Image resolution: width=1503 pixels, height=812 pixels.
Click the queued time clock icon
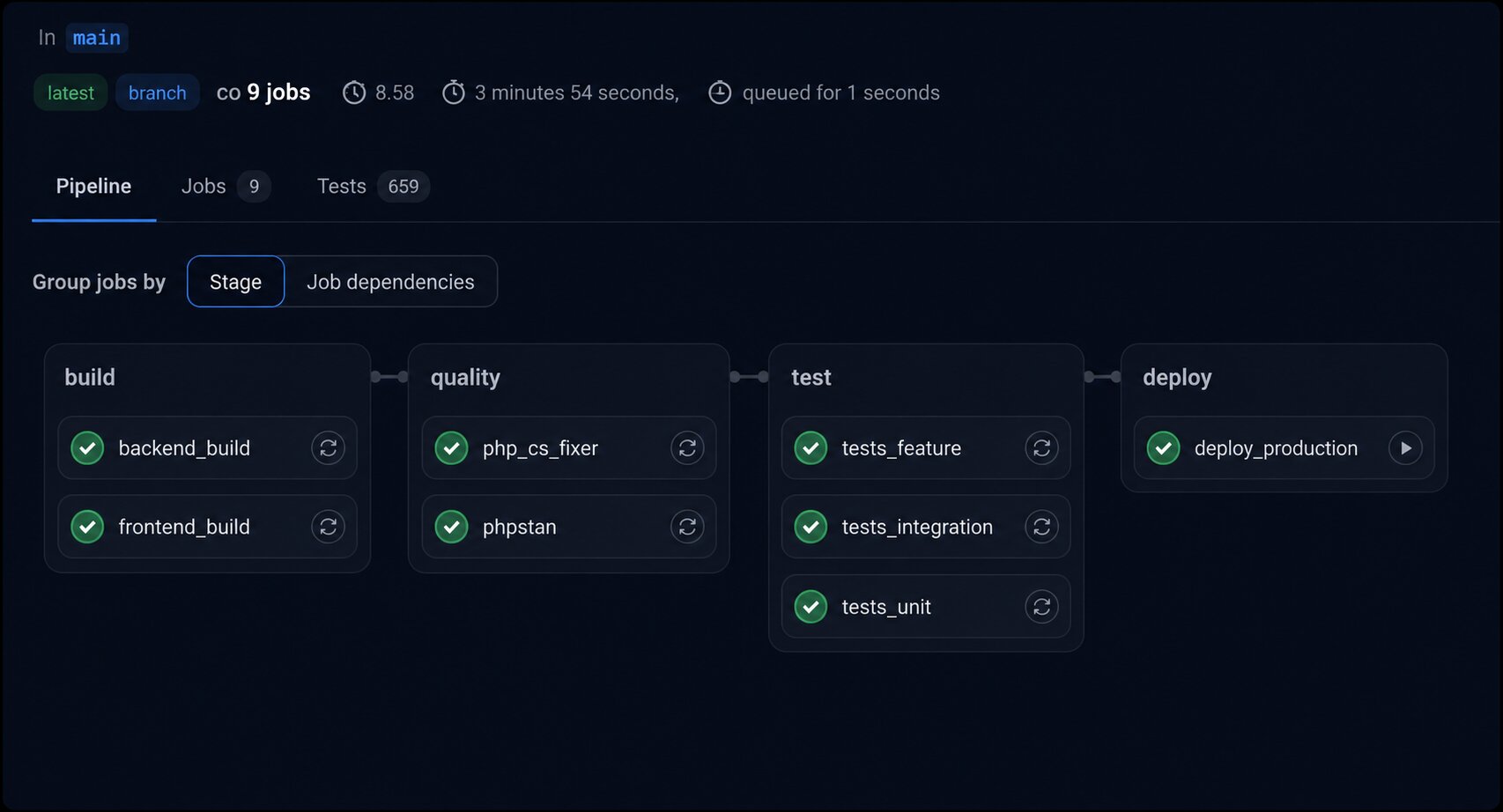click(720, 92)
